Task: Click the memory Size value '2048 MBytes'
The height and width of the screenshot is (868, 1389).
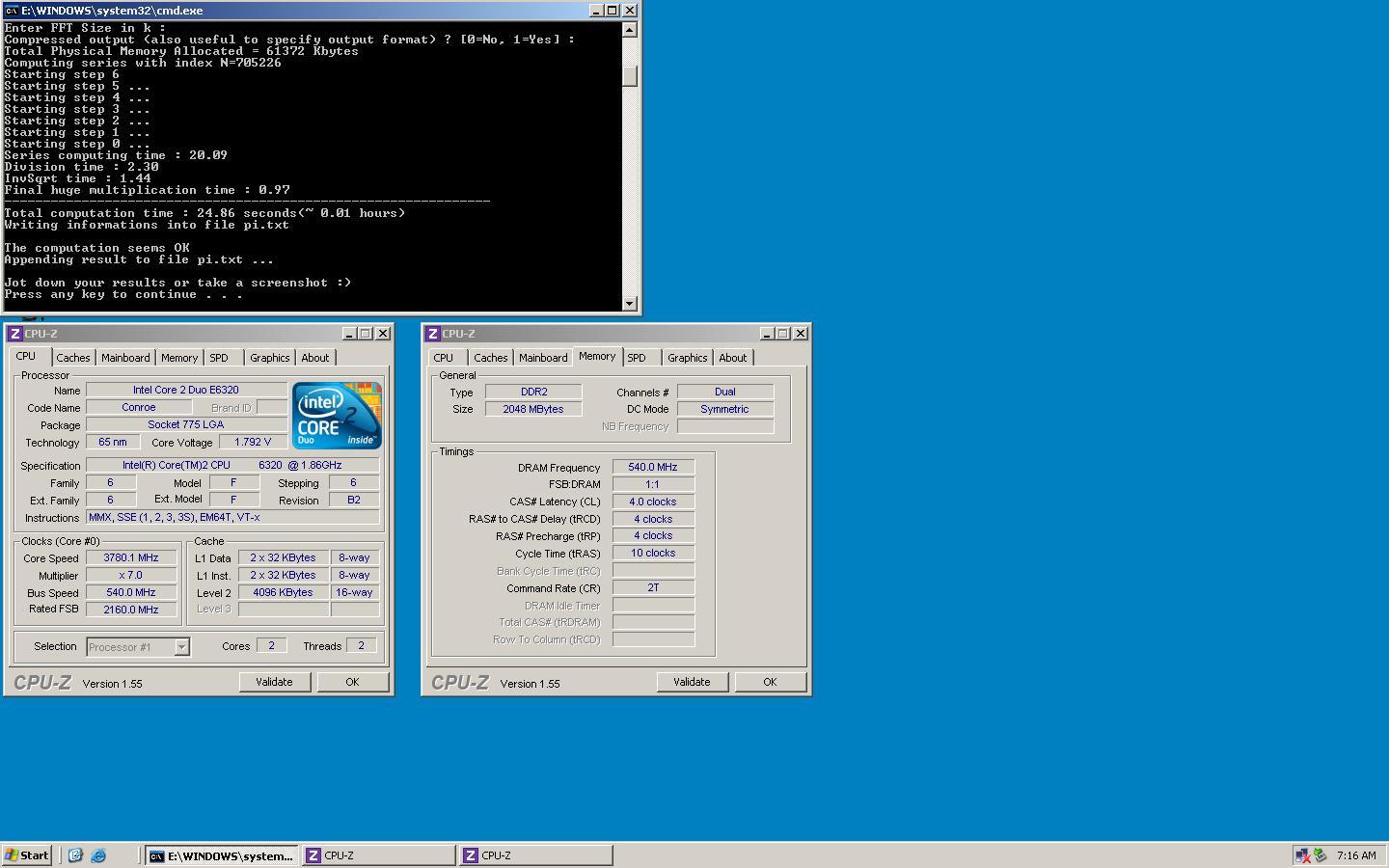Action: click(533, 410)
